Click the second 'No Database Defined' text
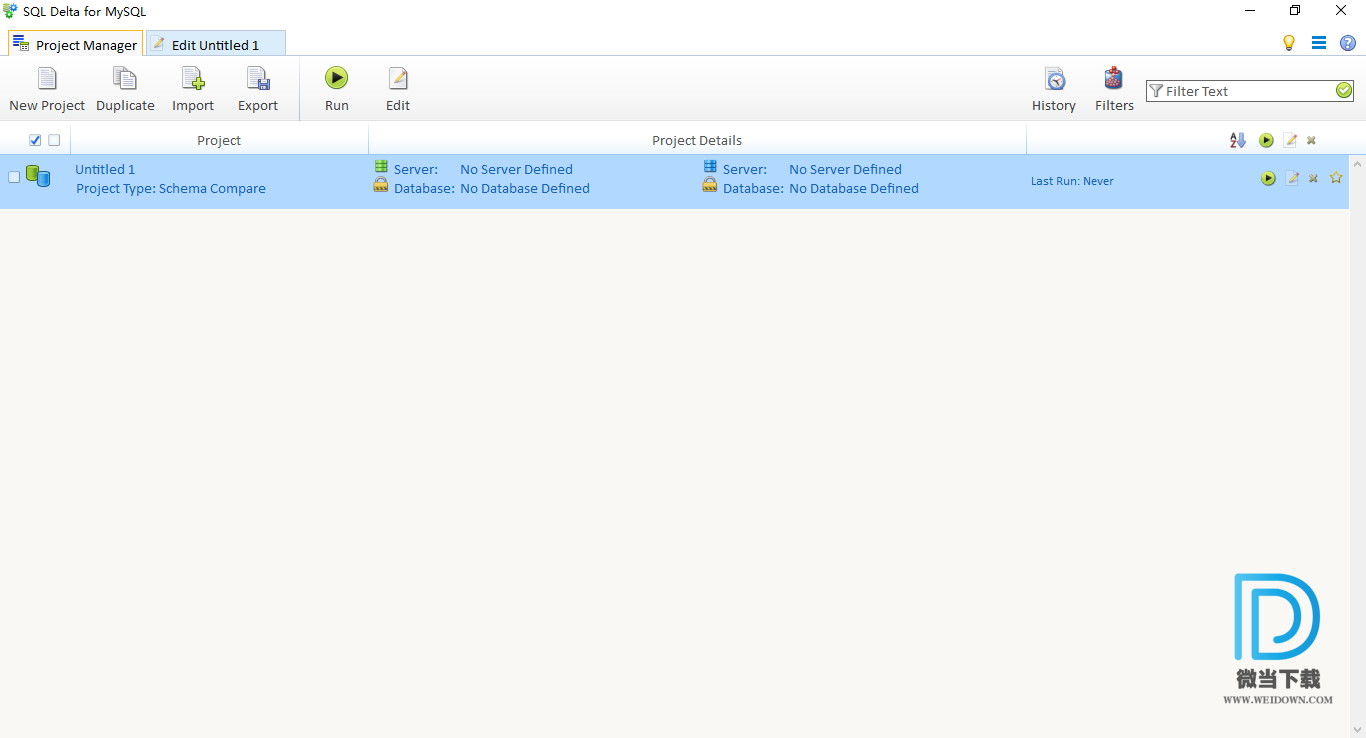Image resolution: width=1366 pixels, height=738 pixels. [854, 188]
